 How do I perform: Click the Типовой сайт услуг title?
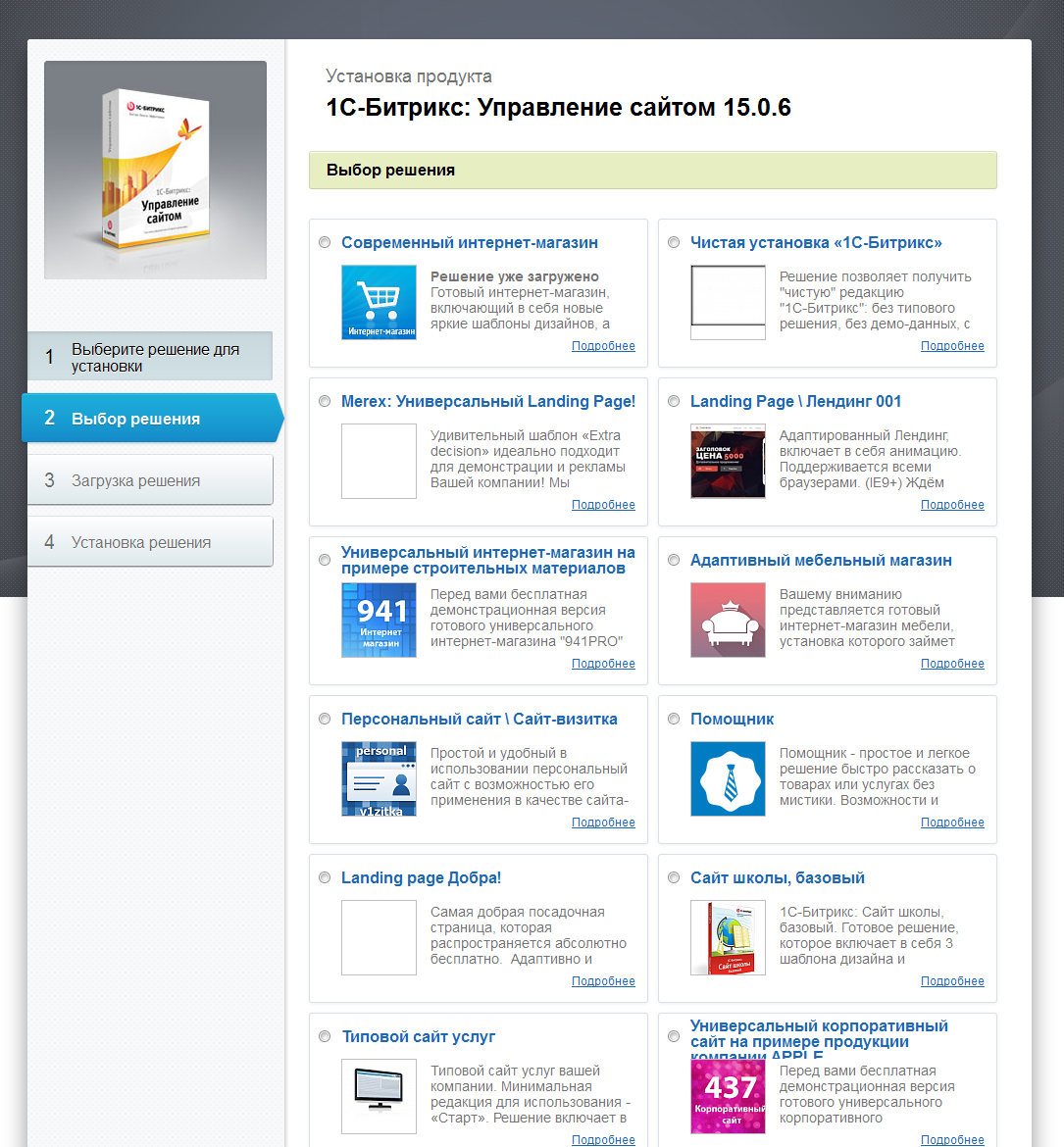click(x=419, y=1036)
